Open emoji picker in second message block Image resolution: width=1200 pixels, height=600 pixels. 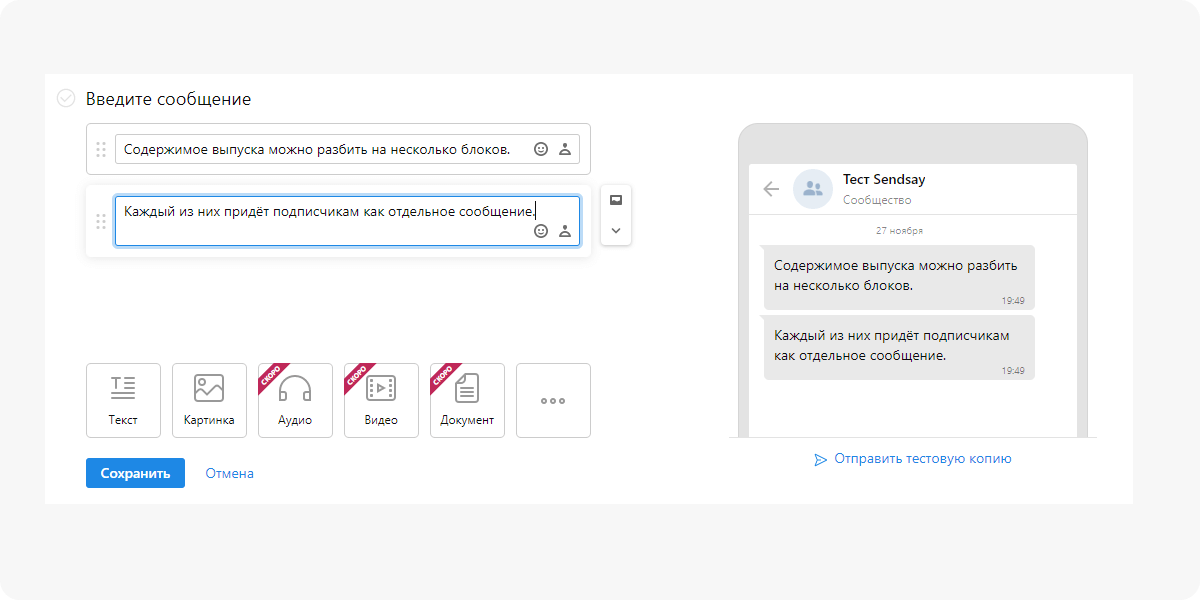[x=541, y=231]
